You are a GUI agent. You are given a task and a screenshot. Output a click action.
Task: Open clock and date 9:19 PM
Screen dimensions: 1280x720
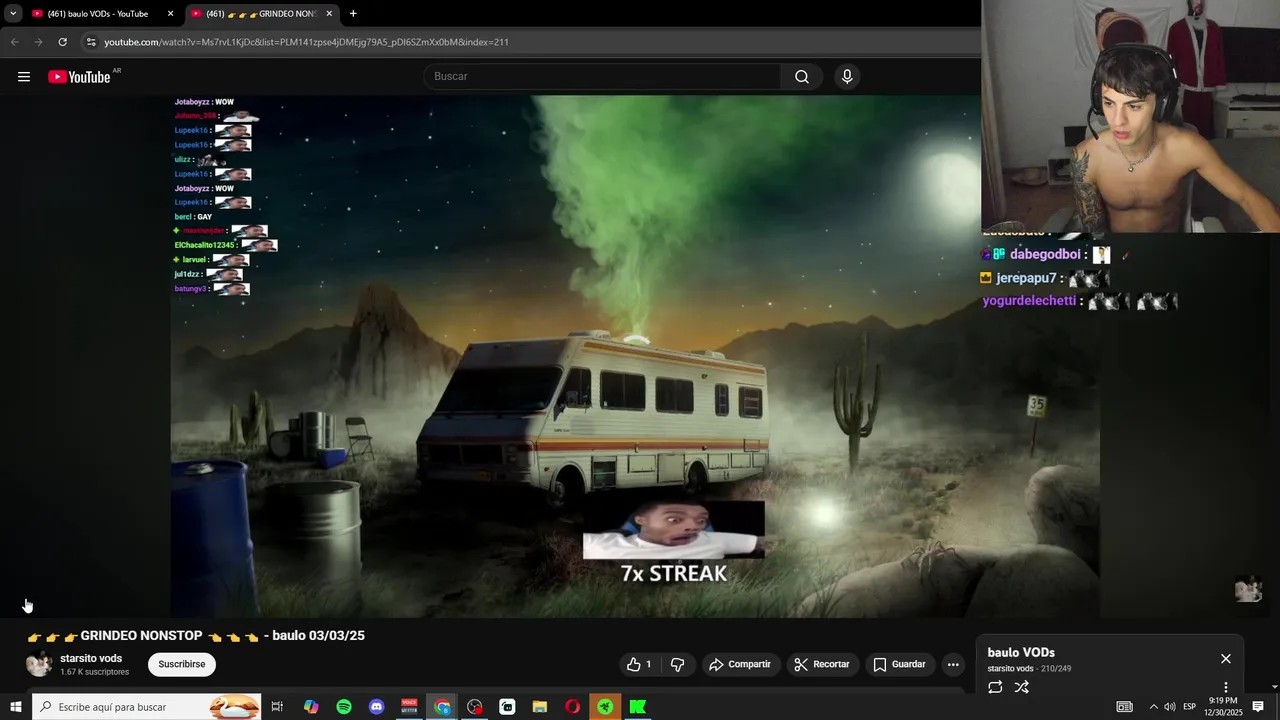coord(1223,707)
